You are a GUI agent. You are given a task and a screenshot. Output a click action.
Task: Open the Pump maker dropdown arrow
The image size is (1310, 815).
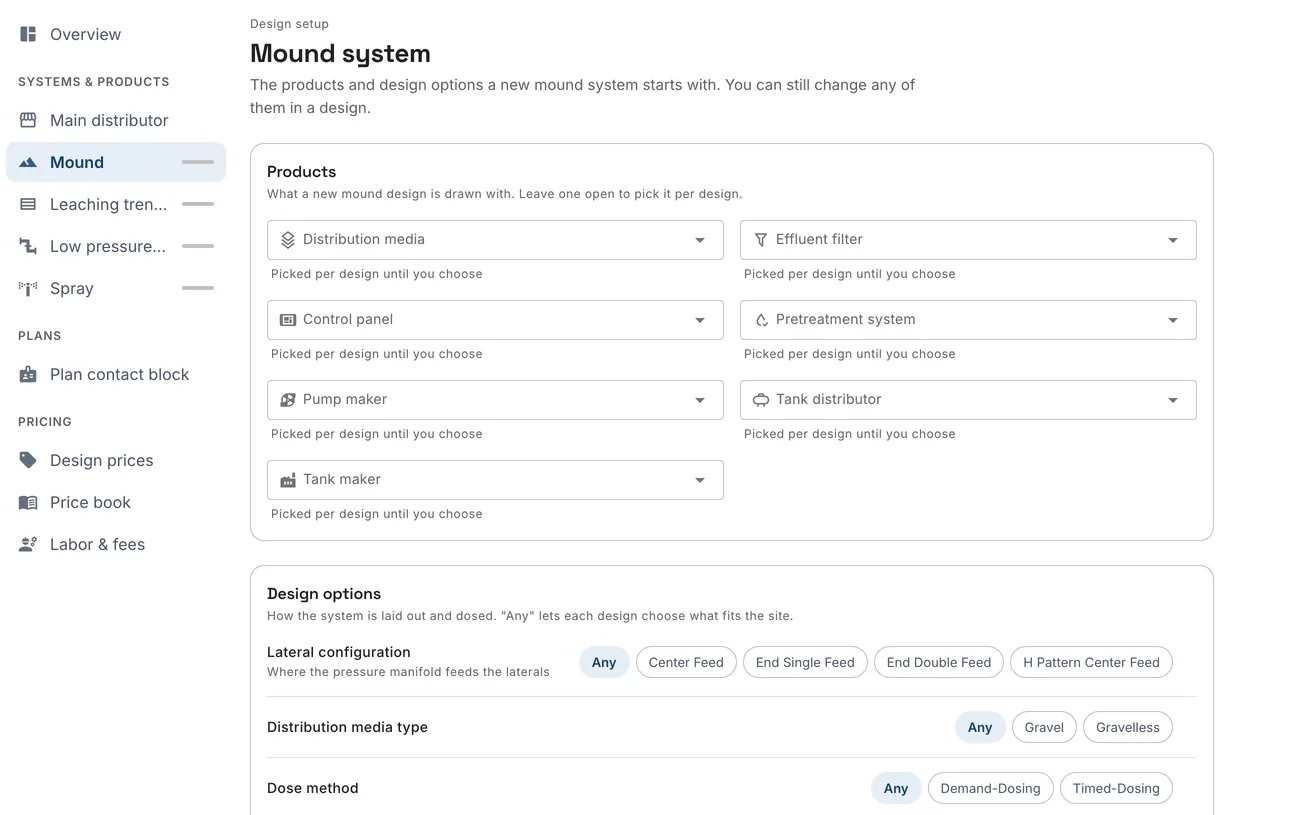click(x=700, y=400)
